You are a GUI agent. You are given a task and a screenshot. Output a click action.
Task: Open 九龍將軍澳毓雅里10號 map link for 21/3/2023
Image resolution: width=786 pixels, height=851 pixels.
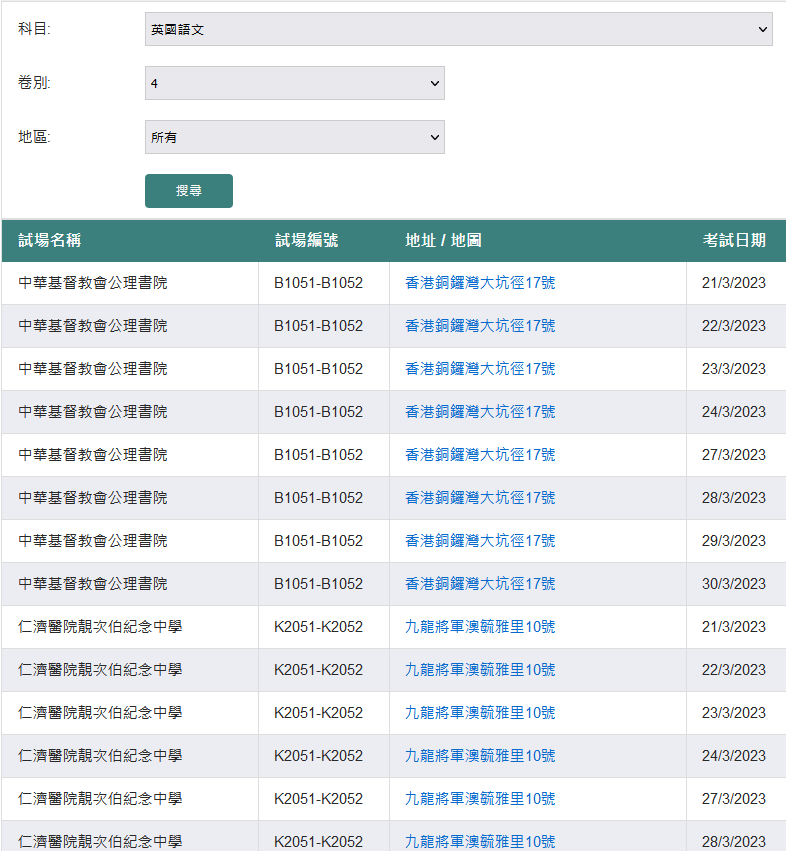coord(480,626)
